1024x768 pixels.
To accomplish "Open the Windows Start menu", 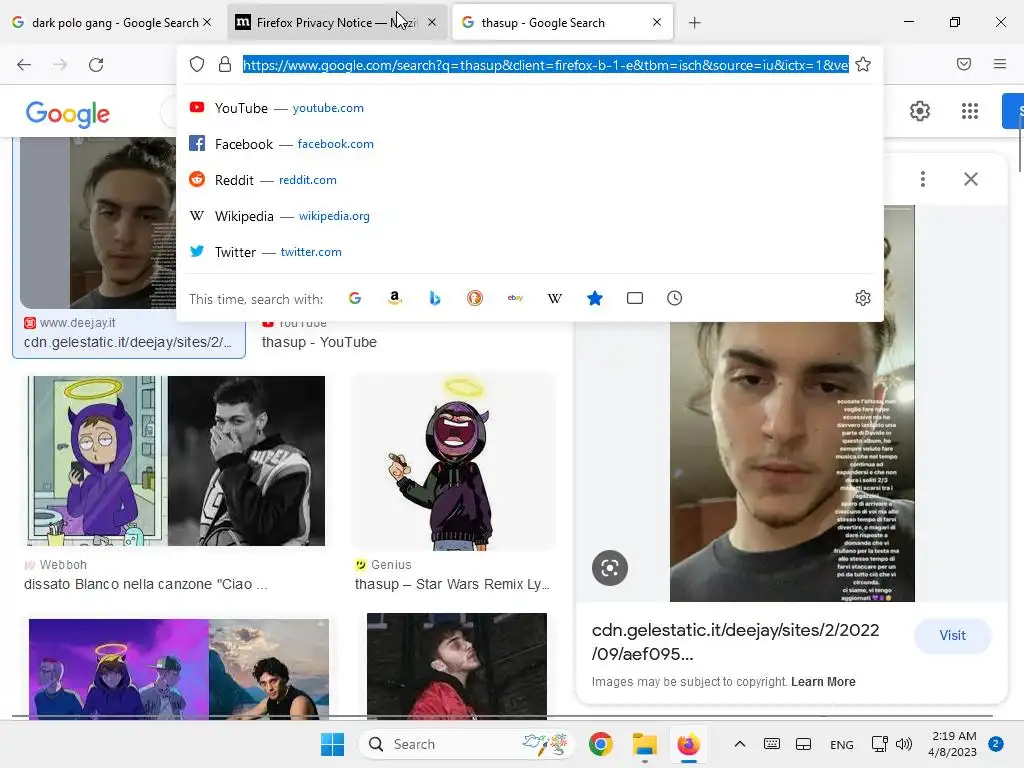I will click(332, 744).
